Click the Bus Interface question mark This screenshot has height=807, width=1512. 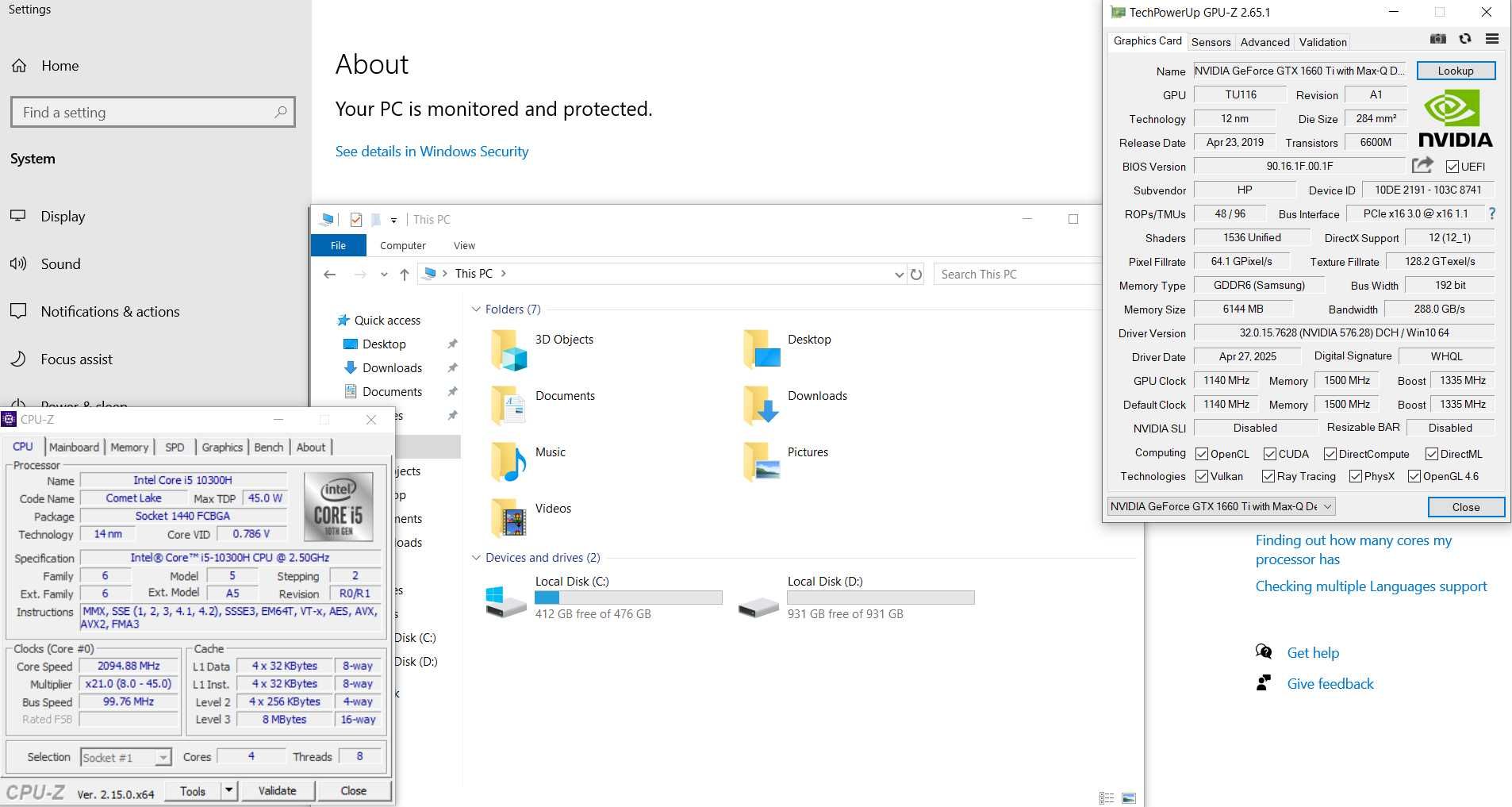pos(1492,213)
